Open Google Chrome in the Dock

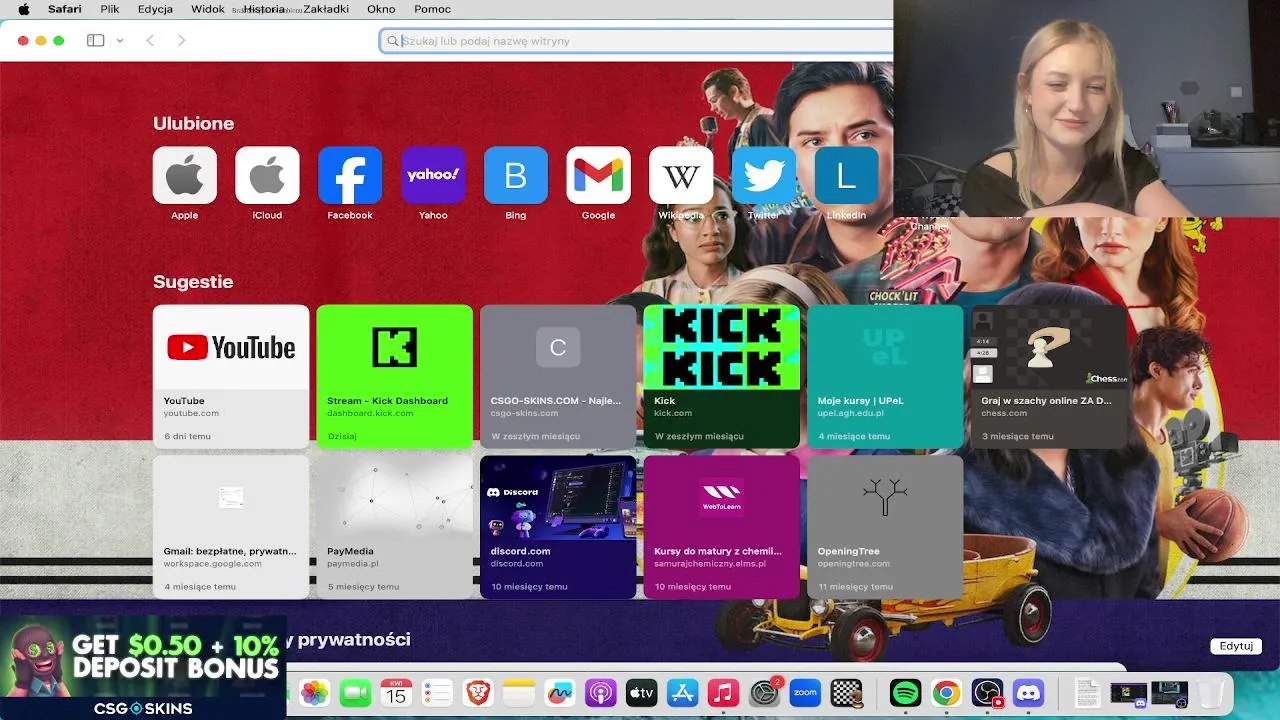coord(946,693)
